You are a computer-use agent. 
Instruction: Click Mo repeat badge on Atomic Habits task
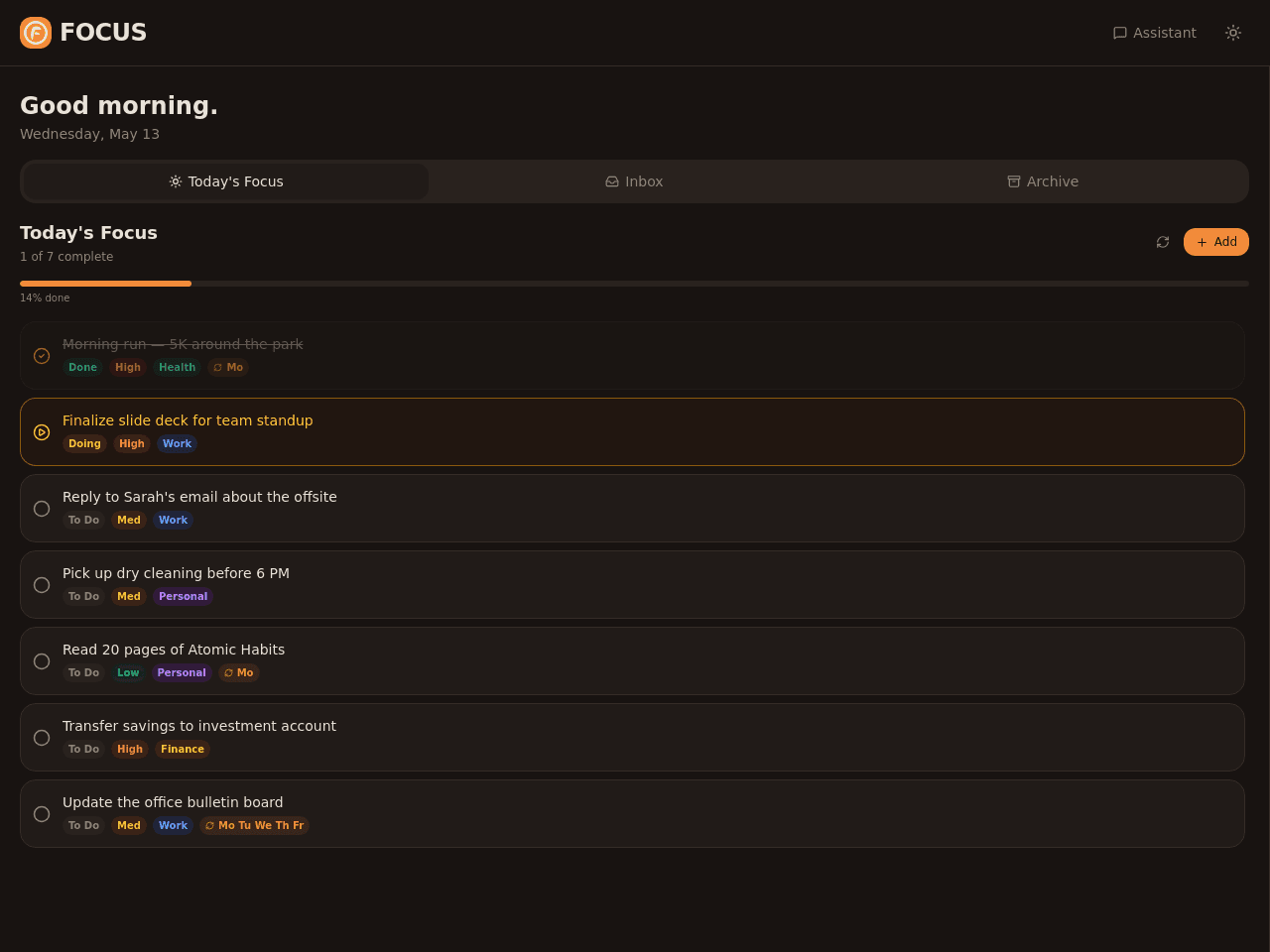(239, 673)
